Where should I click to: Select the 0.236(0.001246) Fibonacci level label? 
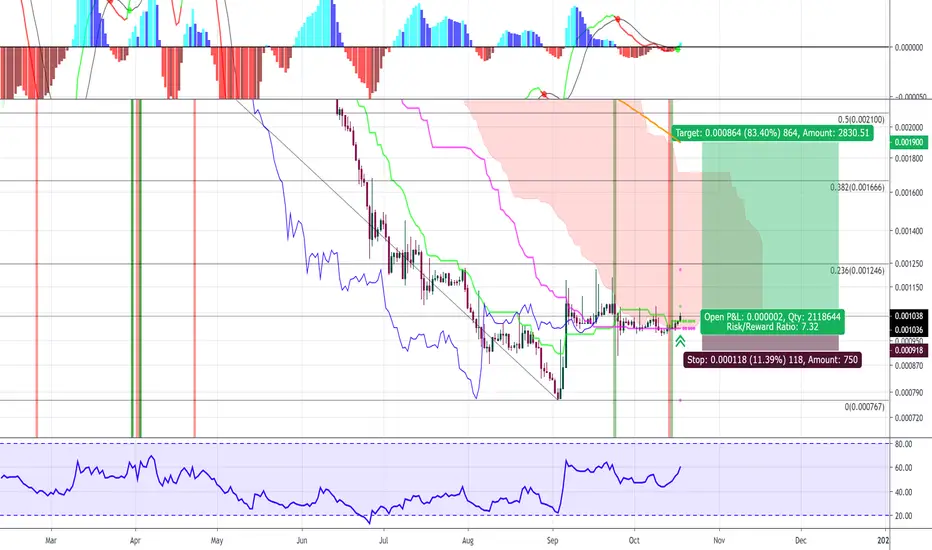tap(857, 271)
